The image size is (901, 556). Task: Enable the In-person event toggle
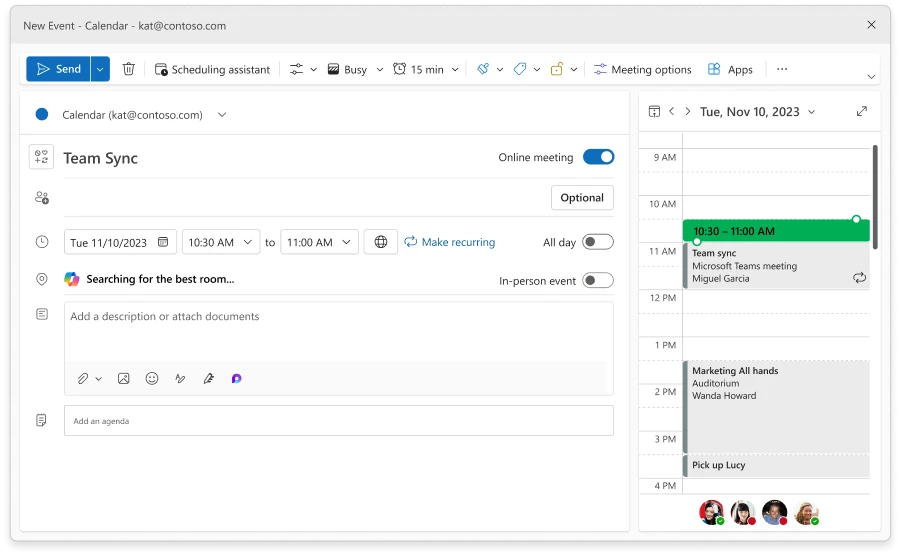[x=598, y=281]
